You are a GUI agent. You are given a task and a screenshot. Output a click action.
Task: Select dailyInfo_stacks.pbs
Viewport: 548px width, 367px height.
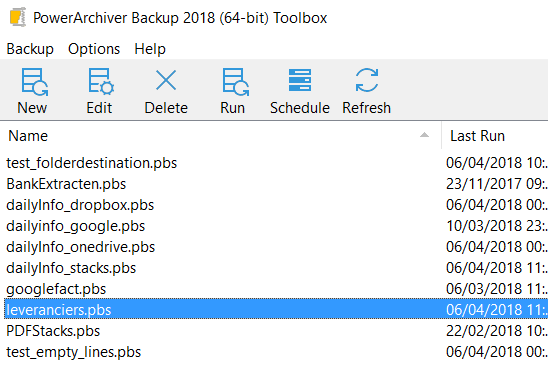[71, 268]
